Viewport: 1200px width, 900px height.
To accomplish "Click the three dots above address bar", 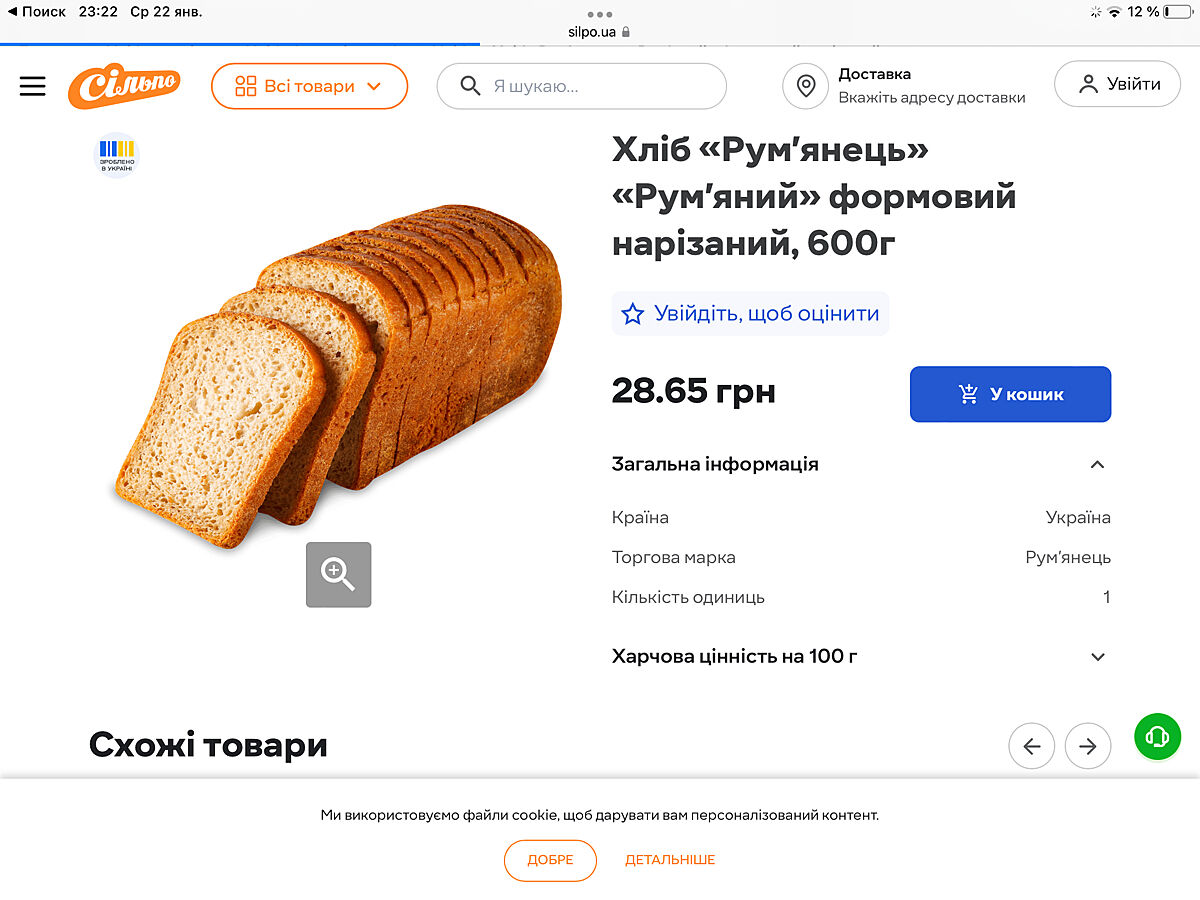I will tap(600, 14).
